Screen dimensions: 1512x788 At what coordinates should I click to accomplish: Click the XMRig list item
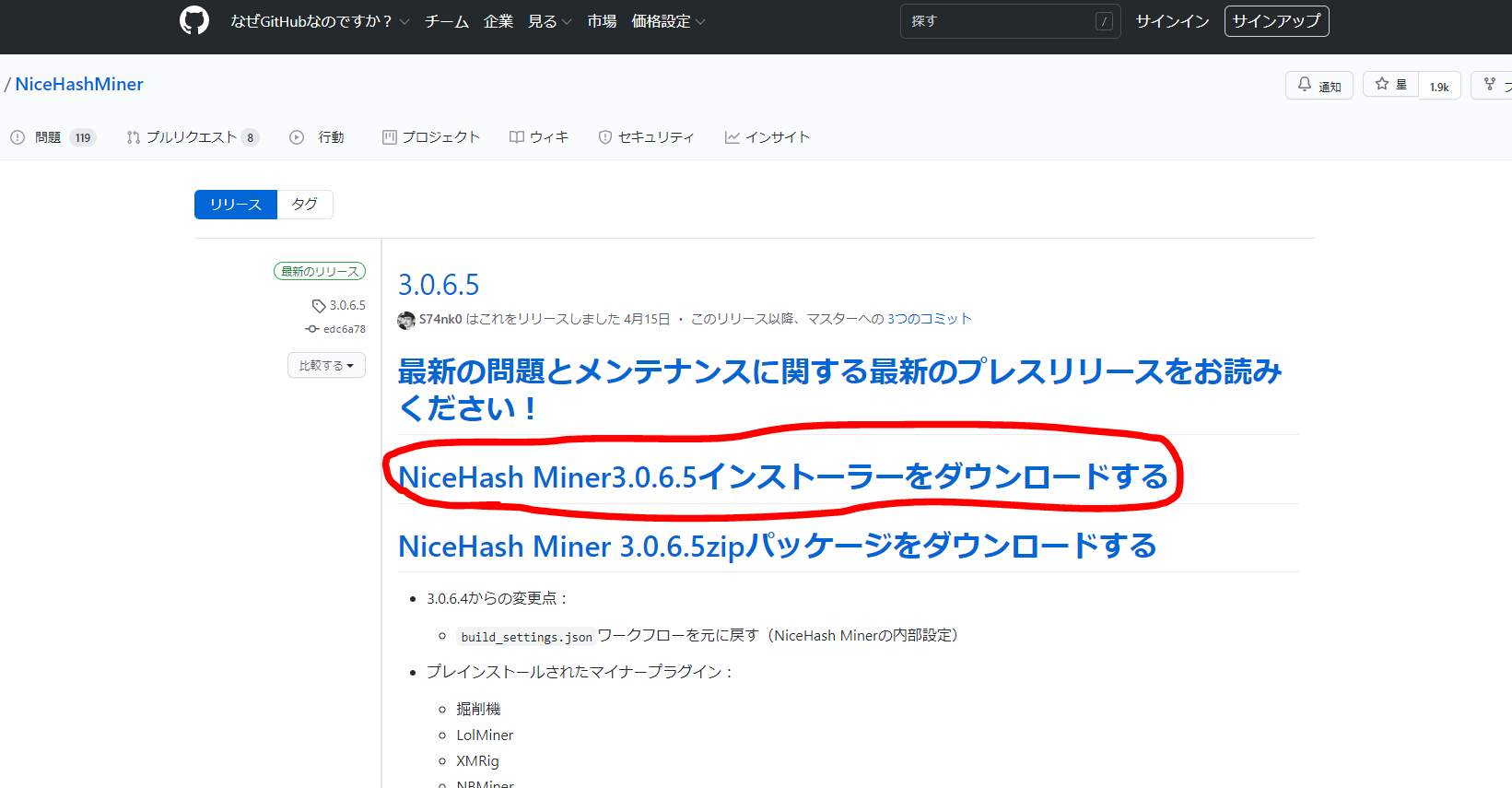(477, 761)
